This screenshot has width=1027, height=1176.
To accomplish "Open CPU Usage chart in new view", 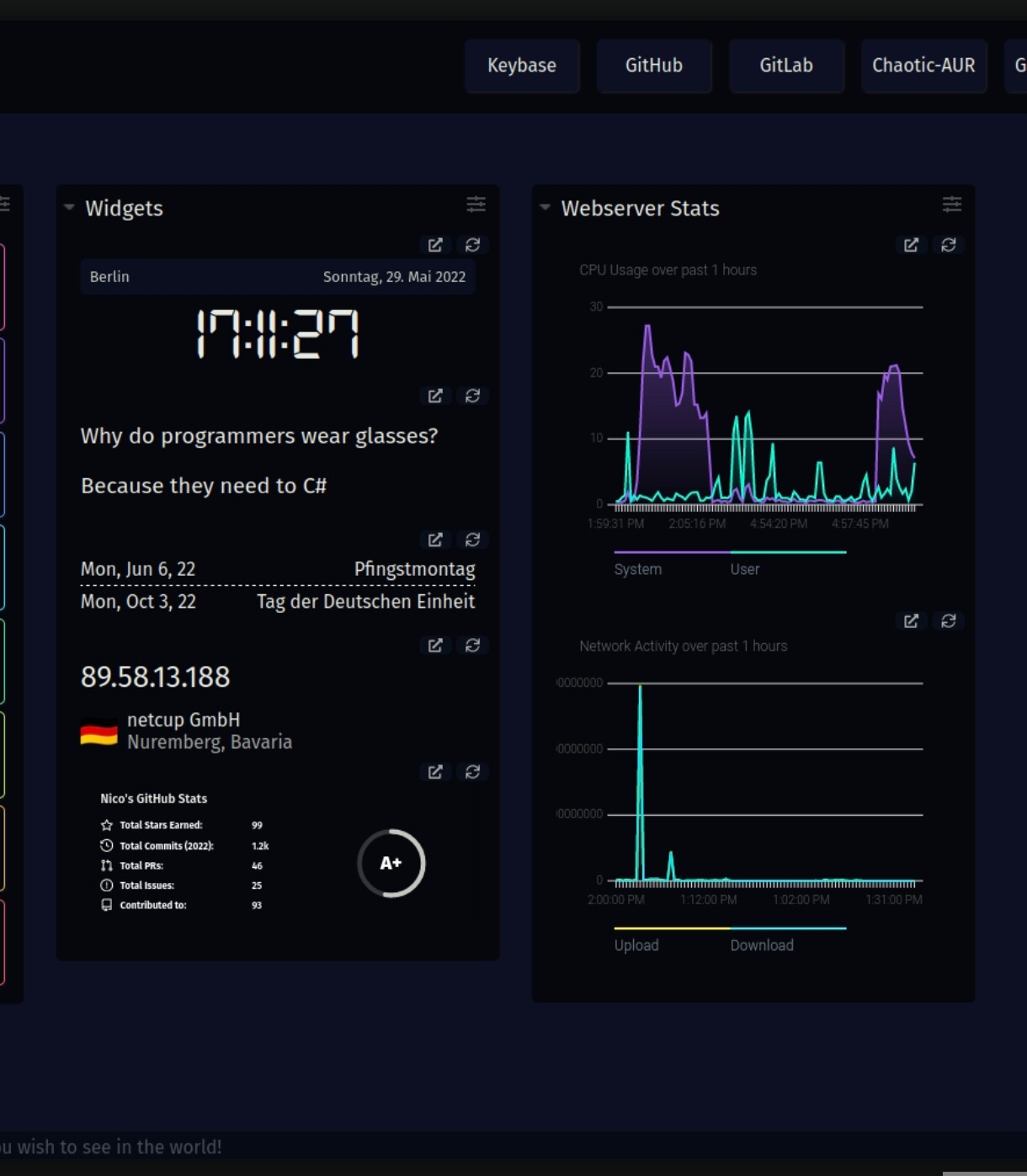I will click(x=911, y=245).
